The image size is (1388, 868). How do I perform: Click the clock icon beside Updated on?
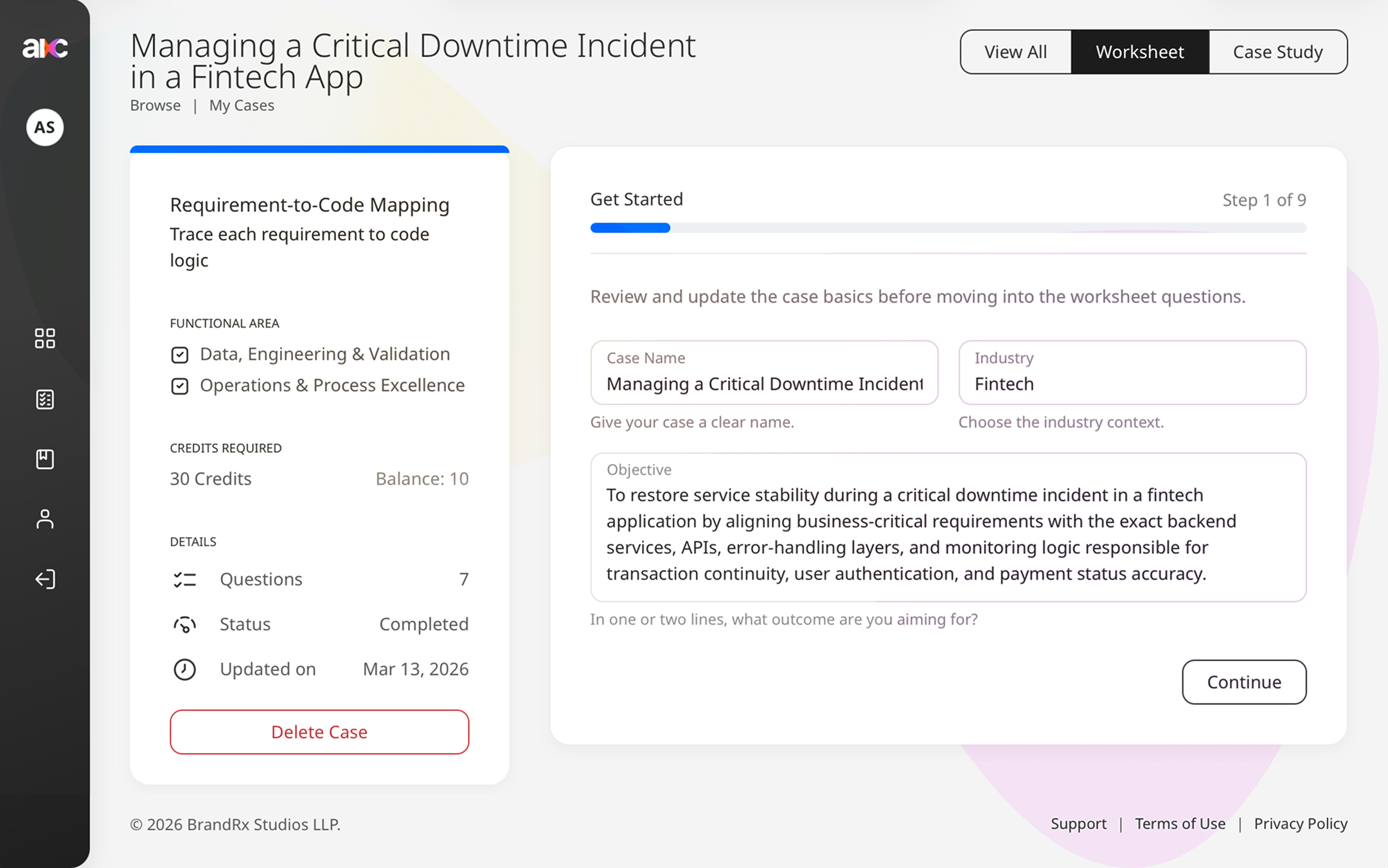click(184, 669)
